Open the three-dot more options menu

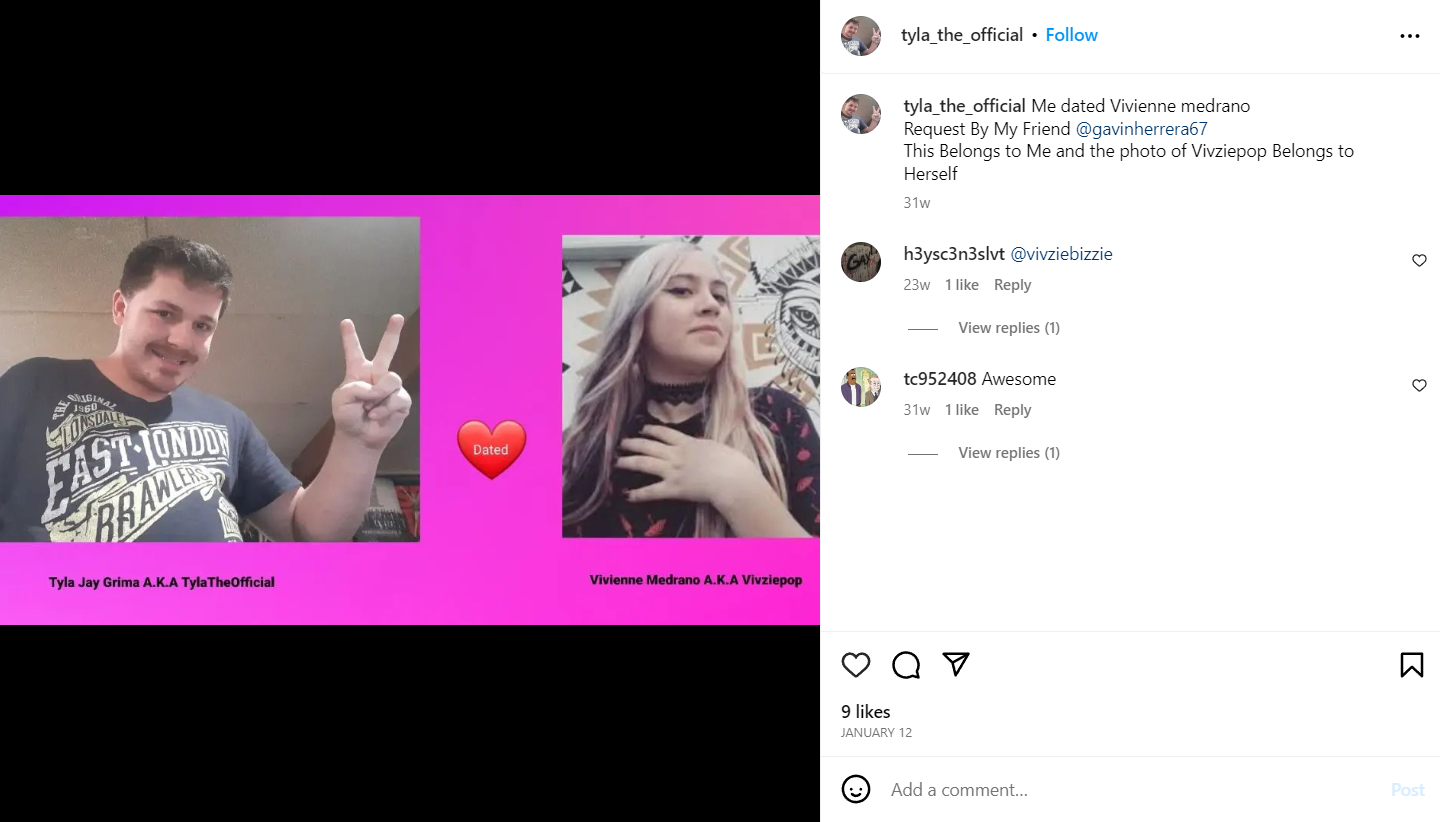pyautogui.click(x=1410, y=36)
